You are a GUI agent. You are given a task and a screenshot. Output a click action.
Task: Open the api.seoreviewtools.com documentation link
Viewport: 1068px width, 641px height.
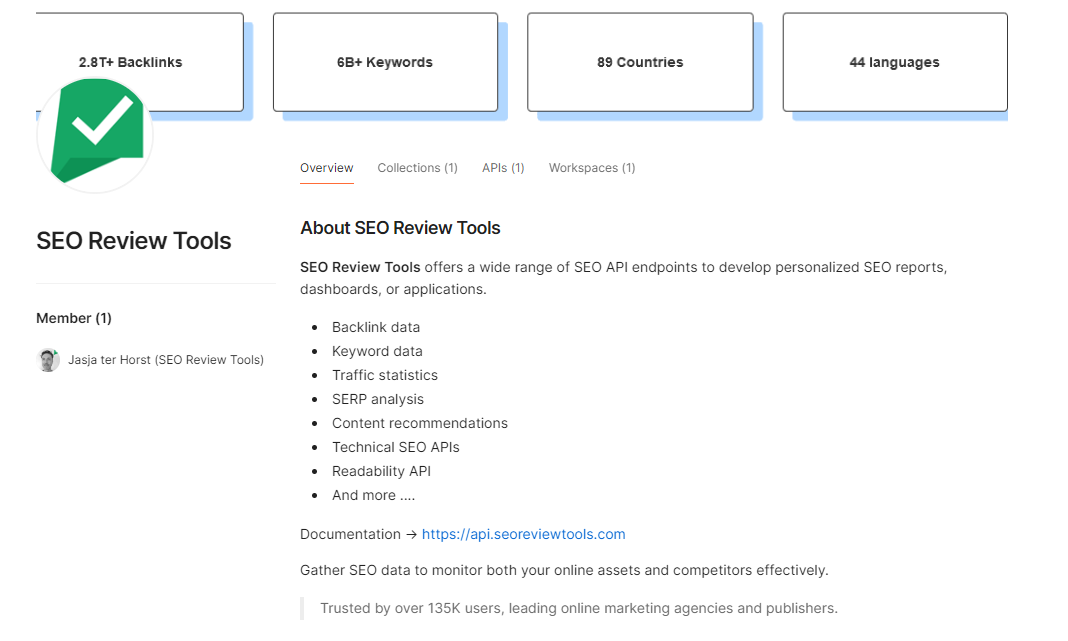523,534
